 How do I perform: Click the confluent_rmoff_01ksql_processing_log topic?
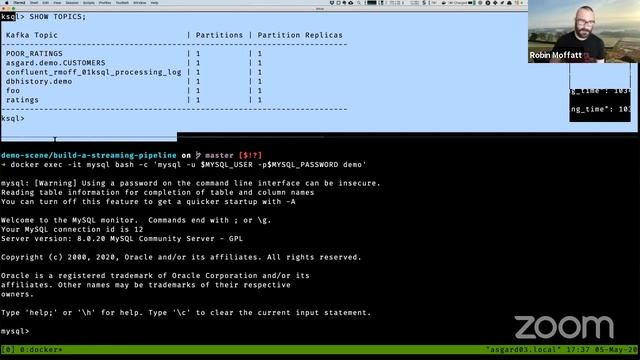click(93, 72)
